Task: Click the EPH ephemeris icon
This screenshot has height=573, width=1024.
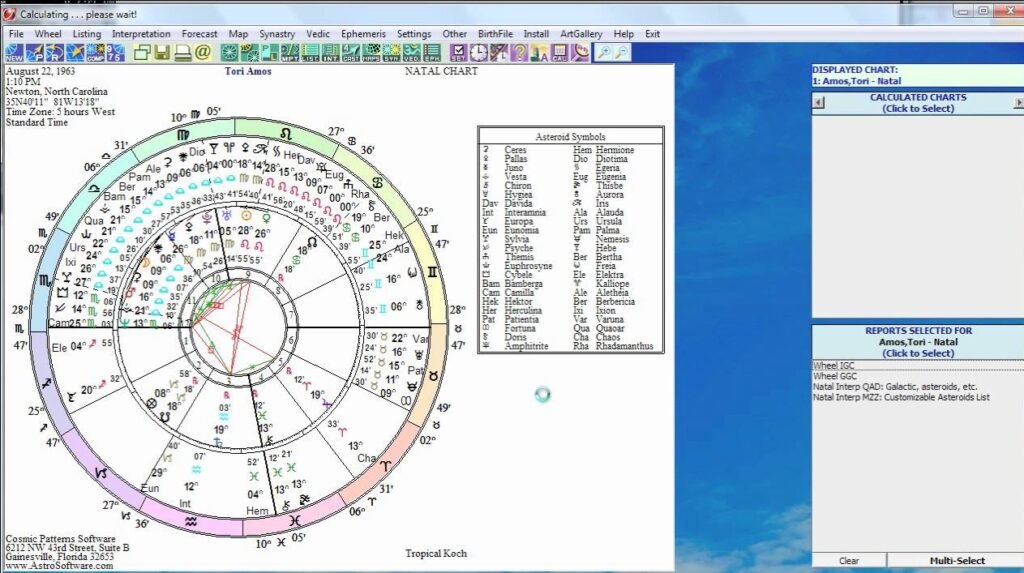Action: [432, 53]
